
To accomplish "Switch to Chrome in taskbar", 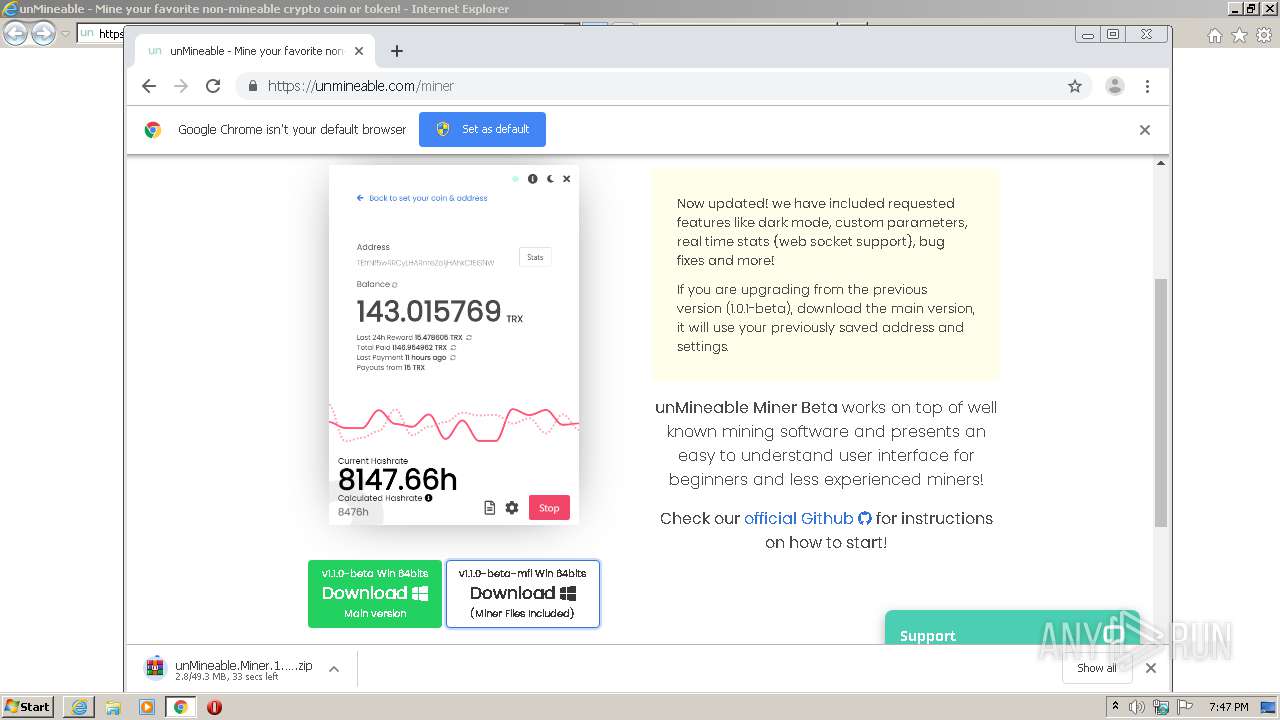I will click(x=181, y=707).
